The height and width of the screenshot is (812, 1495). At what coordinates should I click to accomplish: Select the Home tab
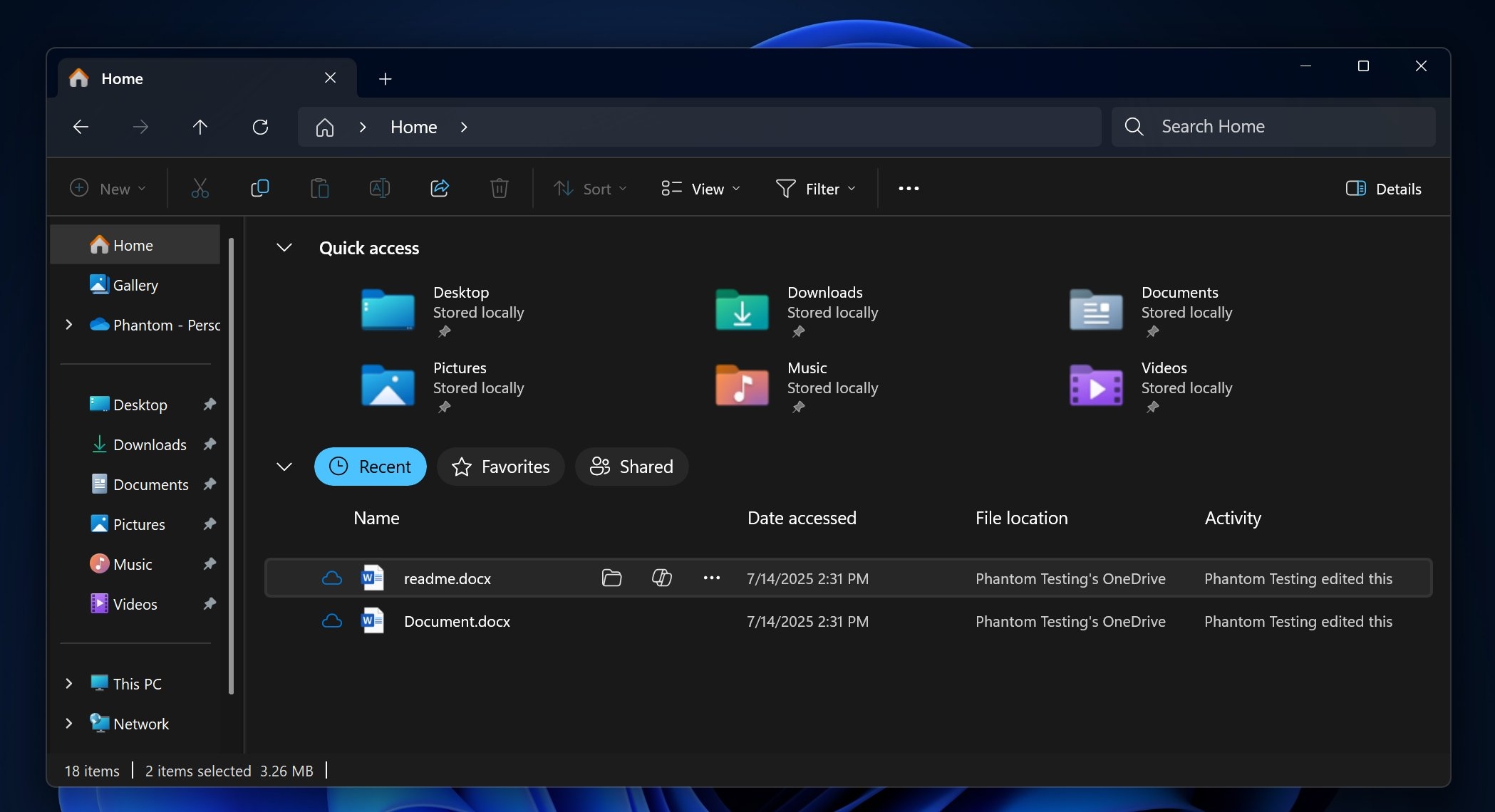point(122,78)
